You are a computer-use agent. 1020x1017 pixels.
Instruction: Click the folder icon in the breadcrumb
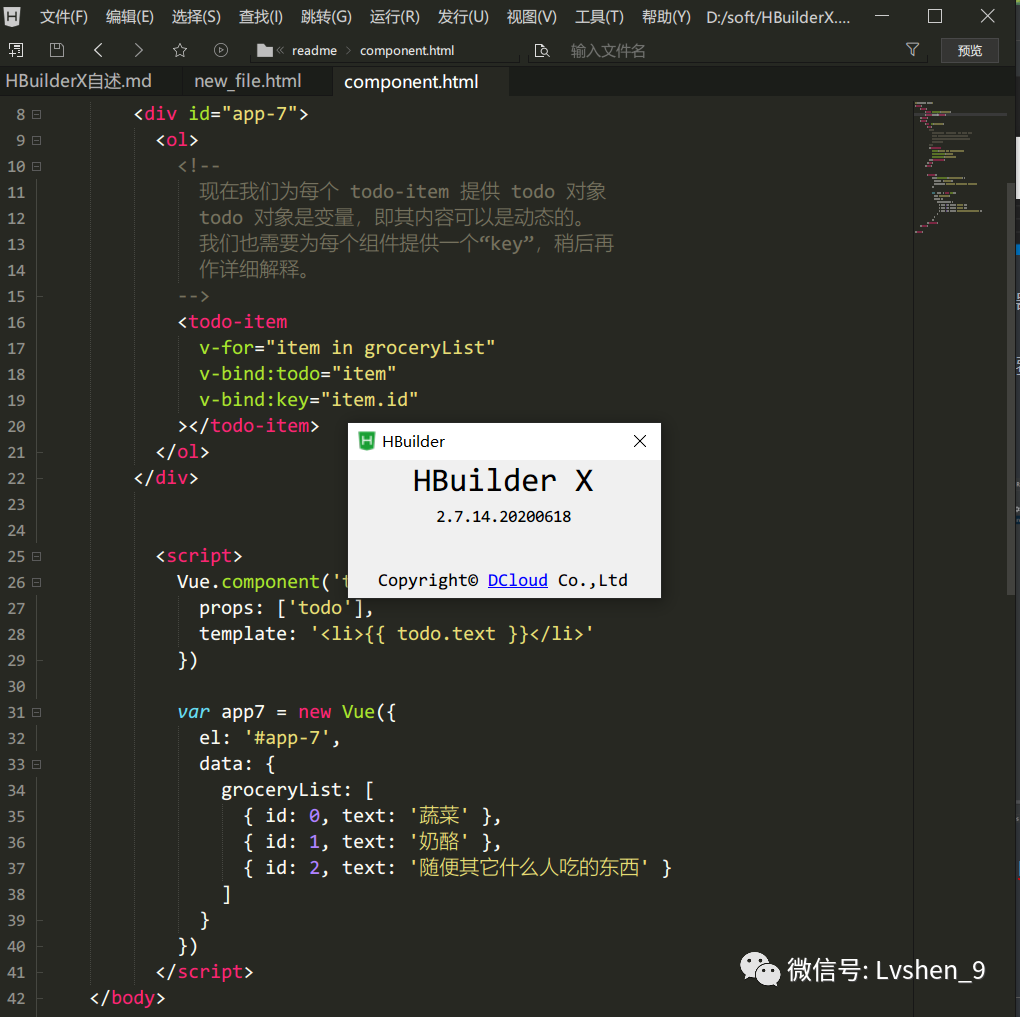(x=265, y=50)
